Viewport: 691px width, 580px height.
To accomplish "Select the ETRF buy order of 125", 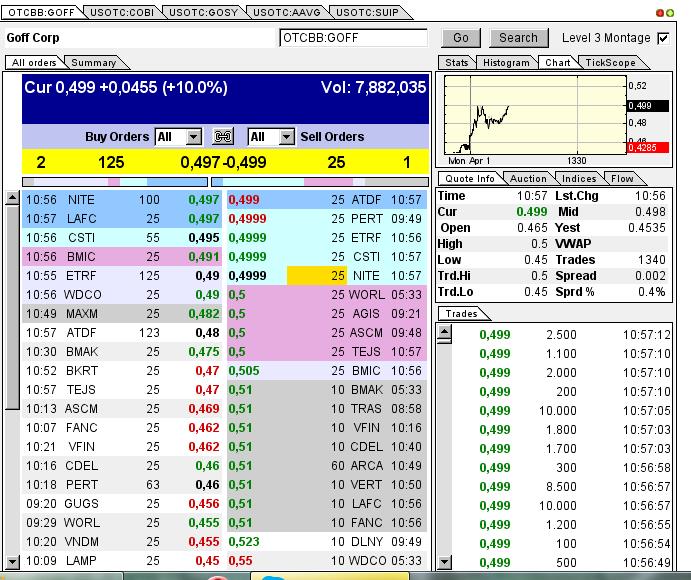I will [x=123, y=276].
